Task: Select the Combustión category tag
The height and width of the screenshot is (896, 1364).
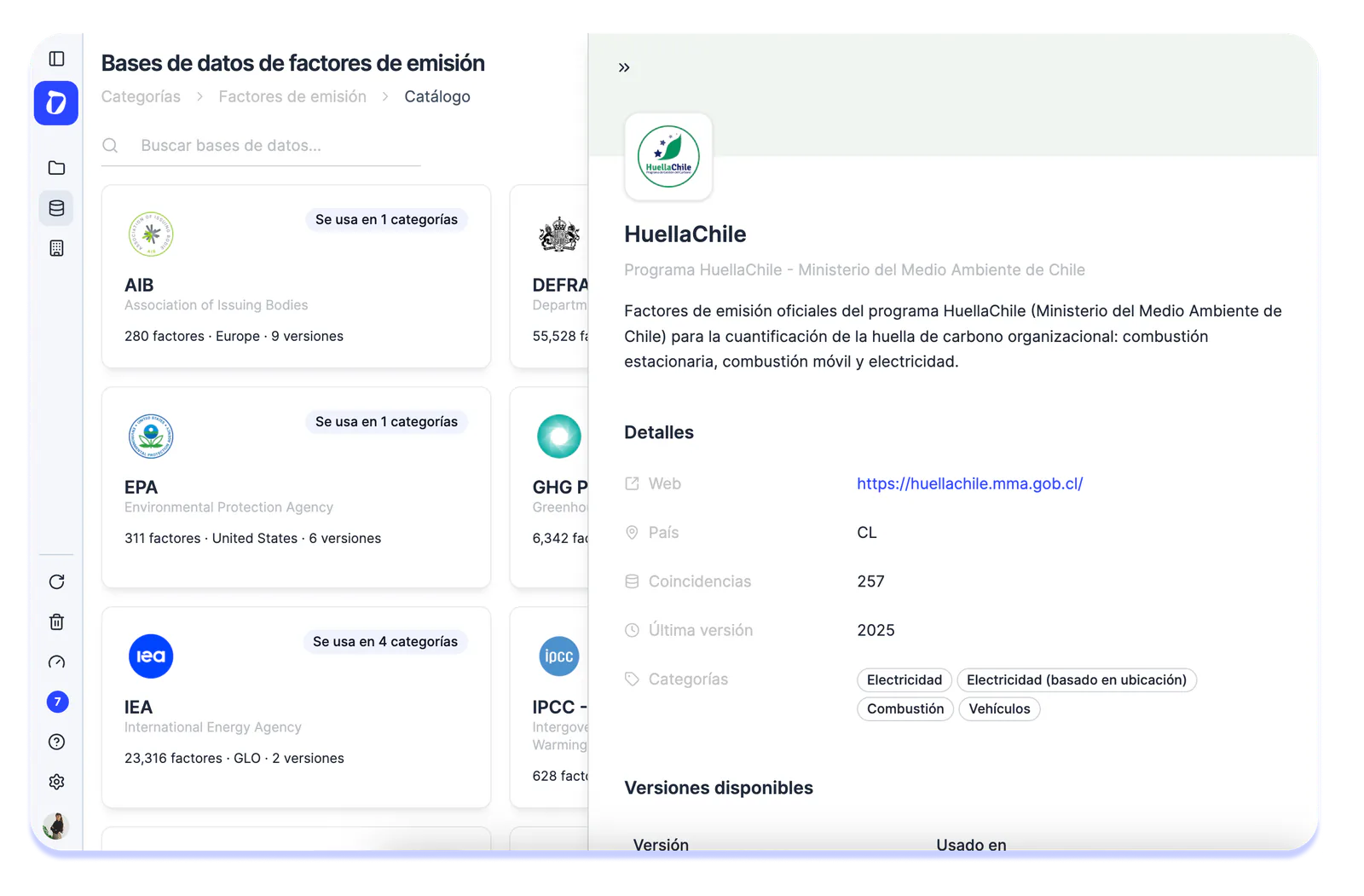Action: click(x=905, y=708)
